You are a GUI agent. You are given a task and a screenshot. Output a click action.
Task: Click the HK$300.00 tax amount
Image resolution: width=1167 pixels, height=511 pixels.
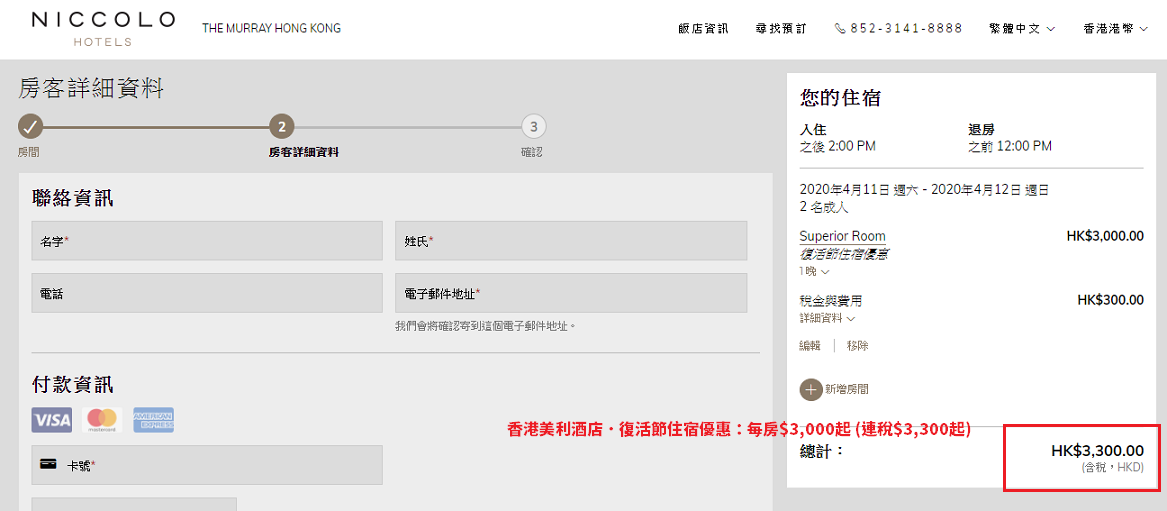[1110, 301]
